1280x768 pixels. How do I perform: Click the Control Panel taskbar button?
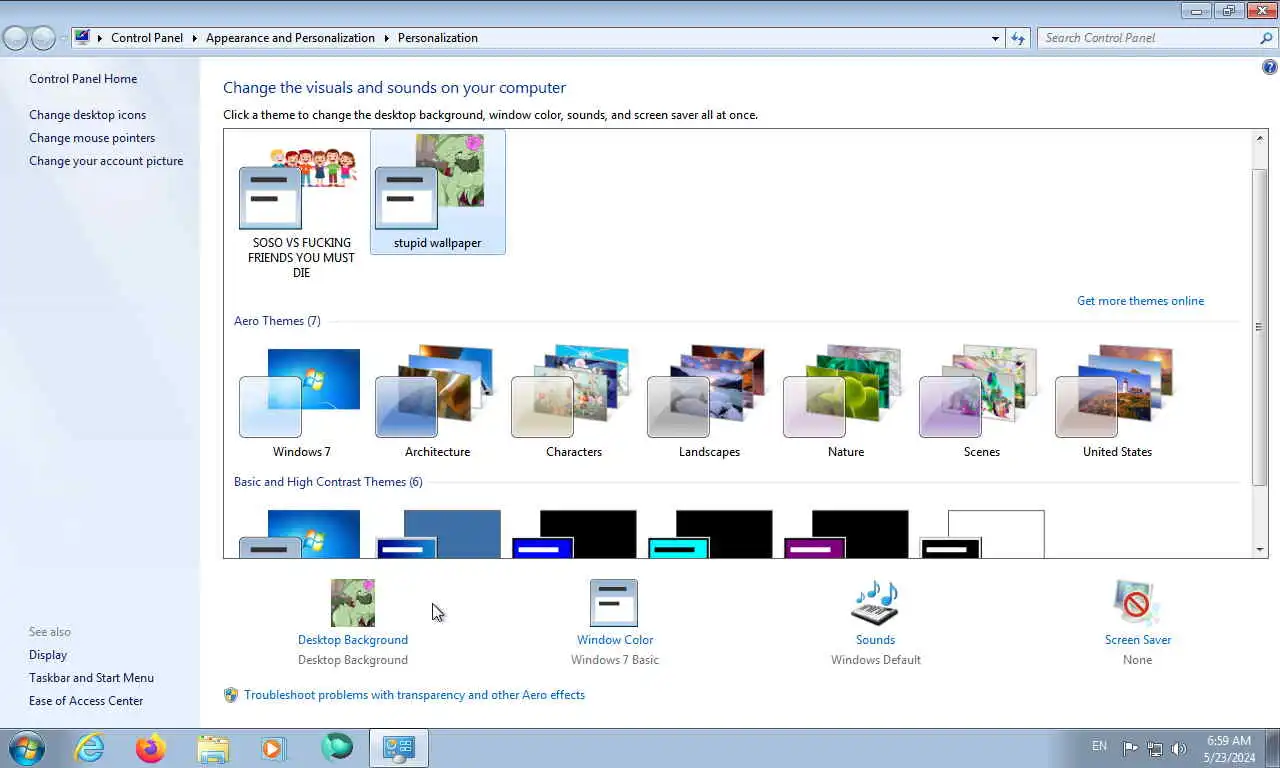(x=399, y=748)
